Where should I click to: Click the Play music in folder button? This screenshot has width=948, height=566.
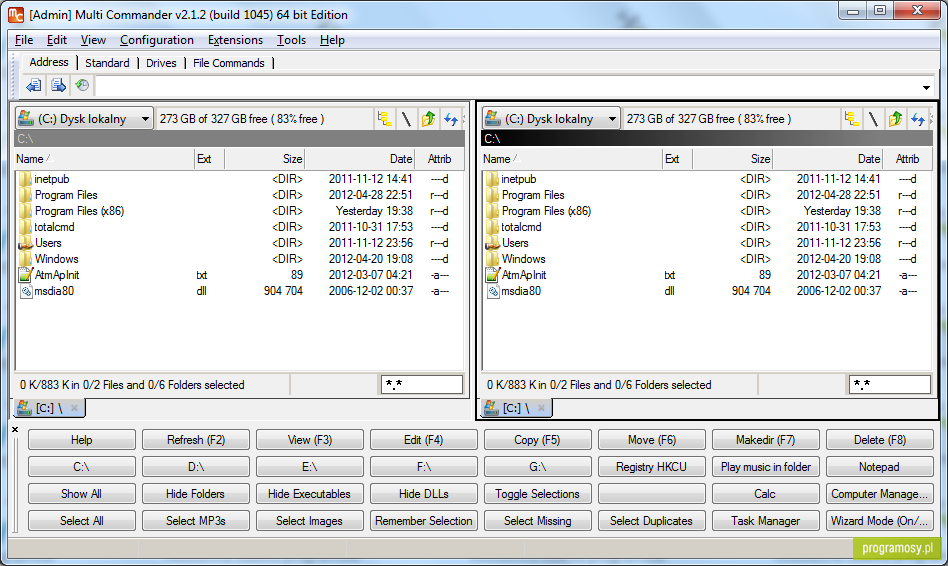pyautogui.click(x=765, y=467)
